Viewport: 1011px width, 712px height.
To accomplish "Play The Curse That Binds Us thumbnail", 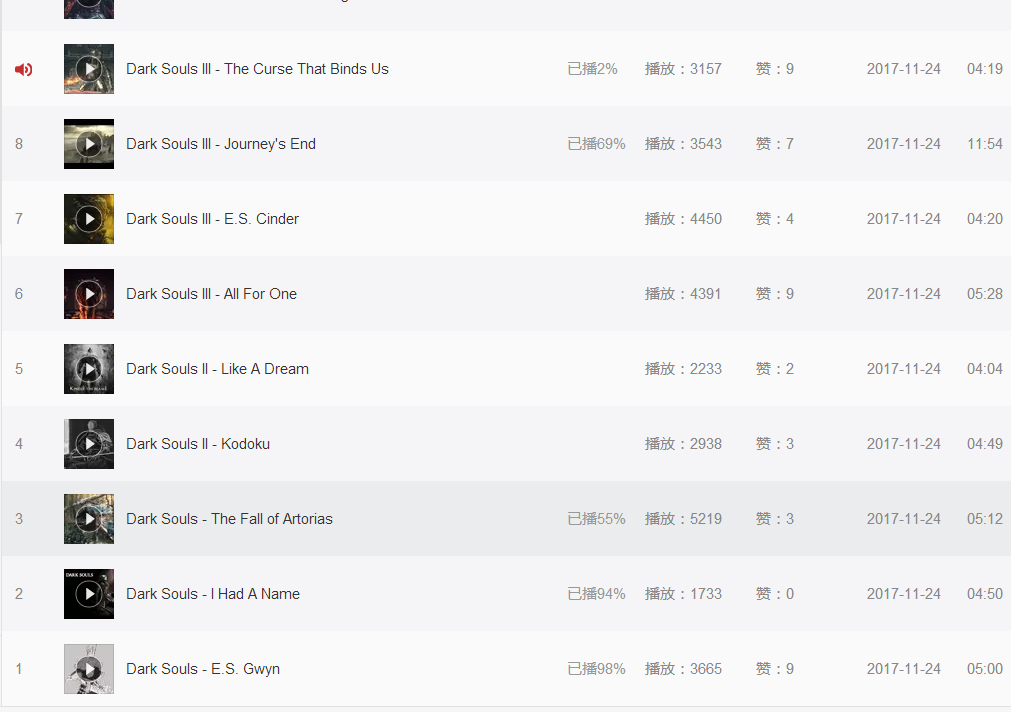I will tap(89, 69).
